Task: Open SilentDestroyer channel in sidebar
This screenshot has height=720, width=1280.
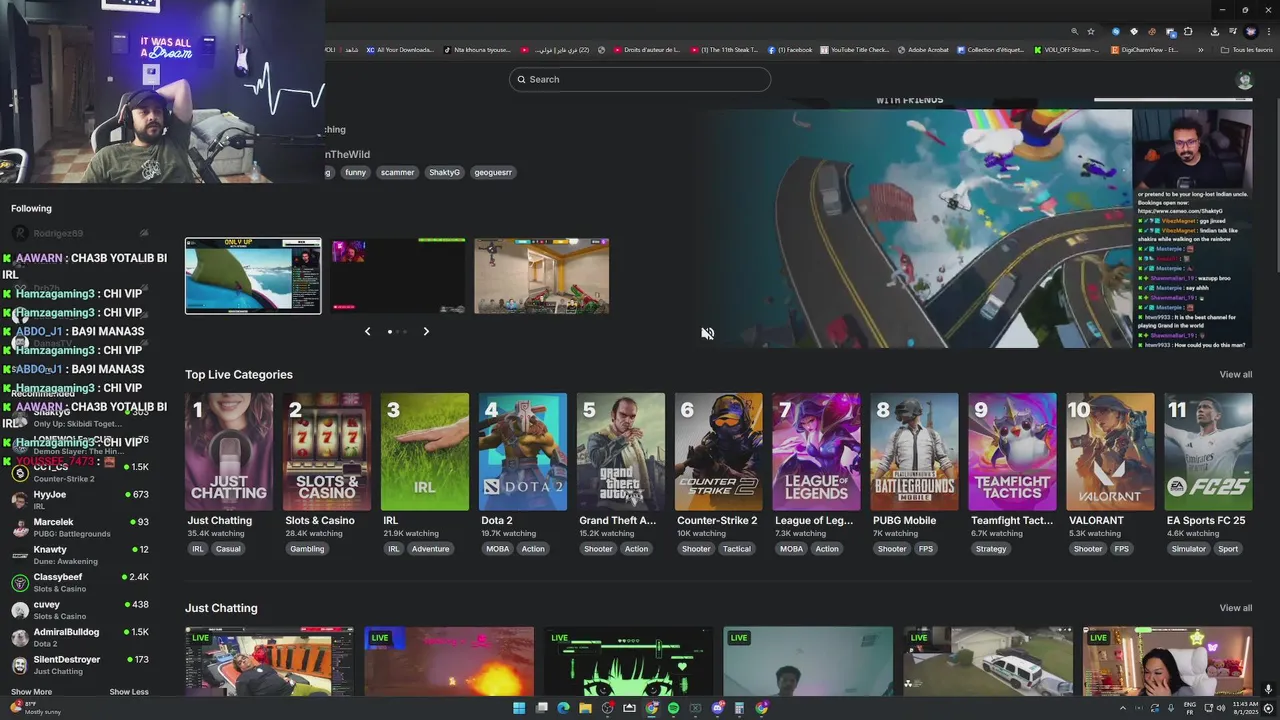Action: [x=80, y=665]
